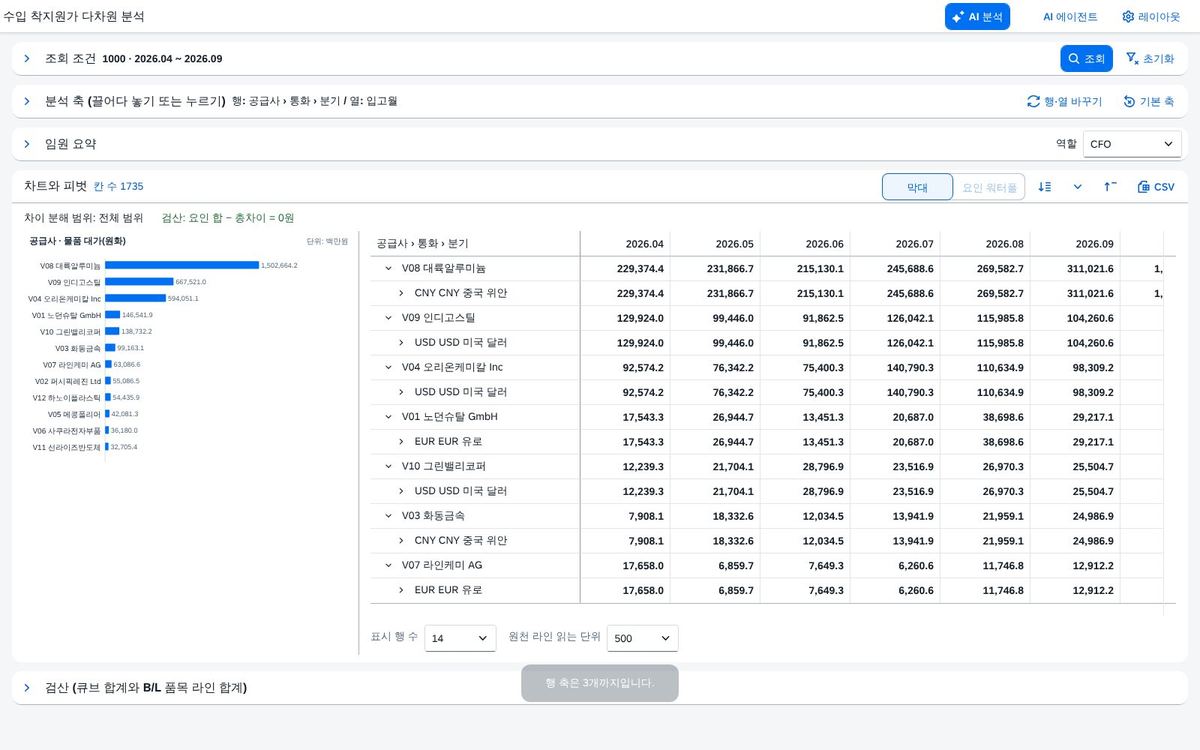This screenshot has height=750, width=1200.
Task: Collapse V09 인디고스틸 row
Action: click(389, 318)
